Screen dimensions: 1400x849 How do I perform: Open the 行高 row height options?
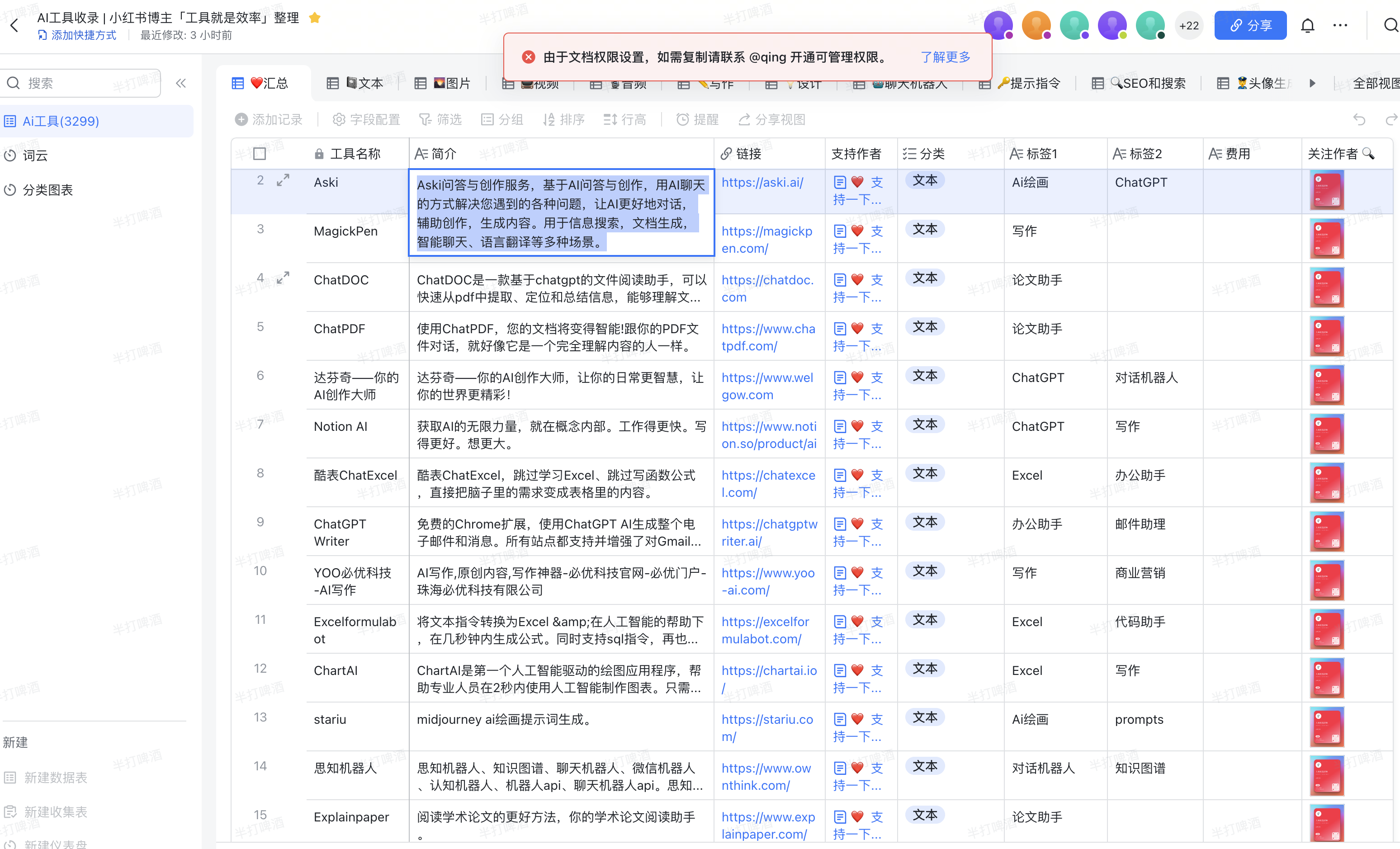point(624,119)
